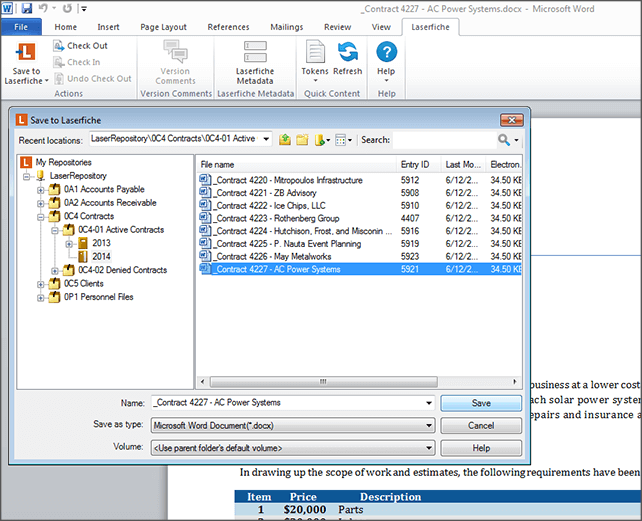Screen dimensions: 642x521
Task: Expand the 0C4-02 Denied Contracts node
Action: coord(54,271)
